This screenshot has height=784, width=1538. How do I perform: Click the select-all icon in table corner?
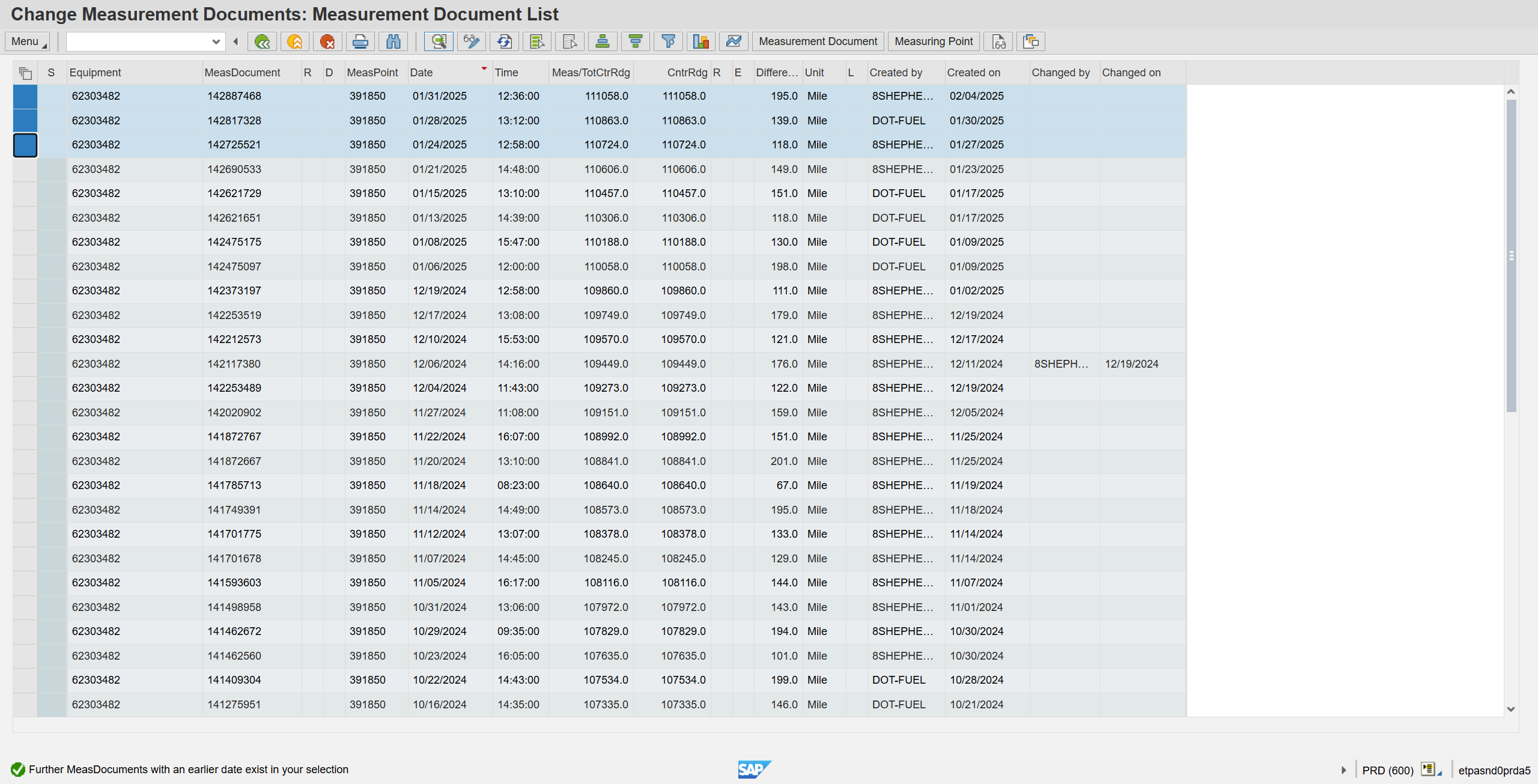[x=25, y=73]
